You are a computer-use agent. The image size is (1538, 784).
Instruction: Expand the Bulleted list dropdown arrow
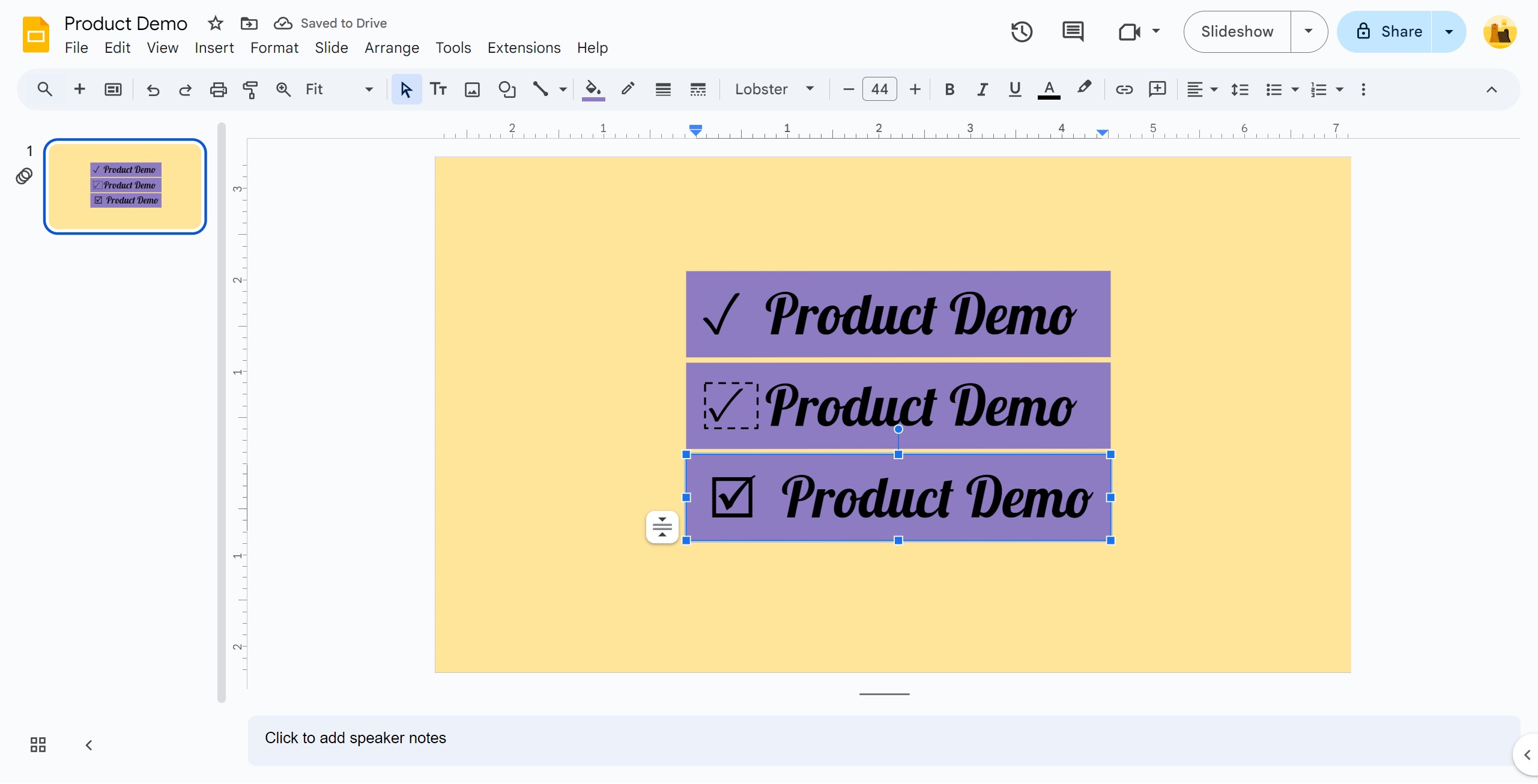click(x=1295, y=89)
